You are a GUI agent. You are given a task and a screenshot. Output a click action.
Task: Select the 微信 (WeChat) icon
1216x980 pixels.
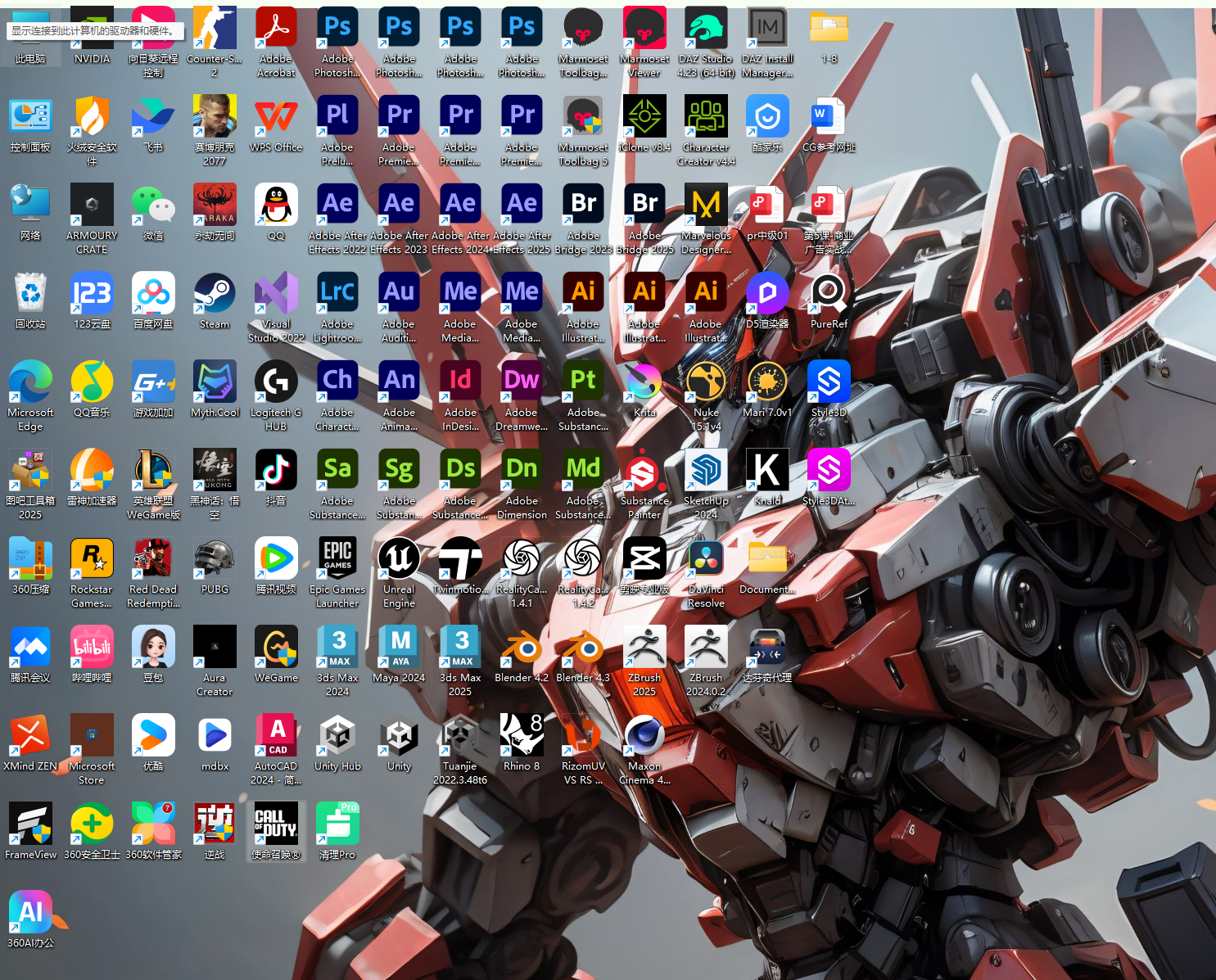pos(153,213)
